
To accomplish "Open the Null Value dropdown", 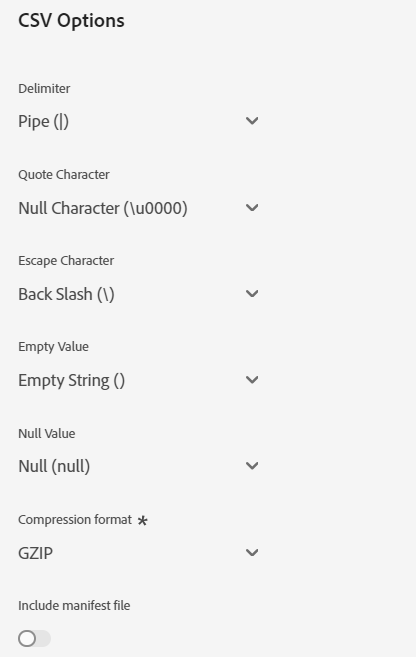I will point(139,466).
